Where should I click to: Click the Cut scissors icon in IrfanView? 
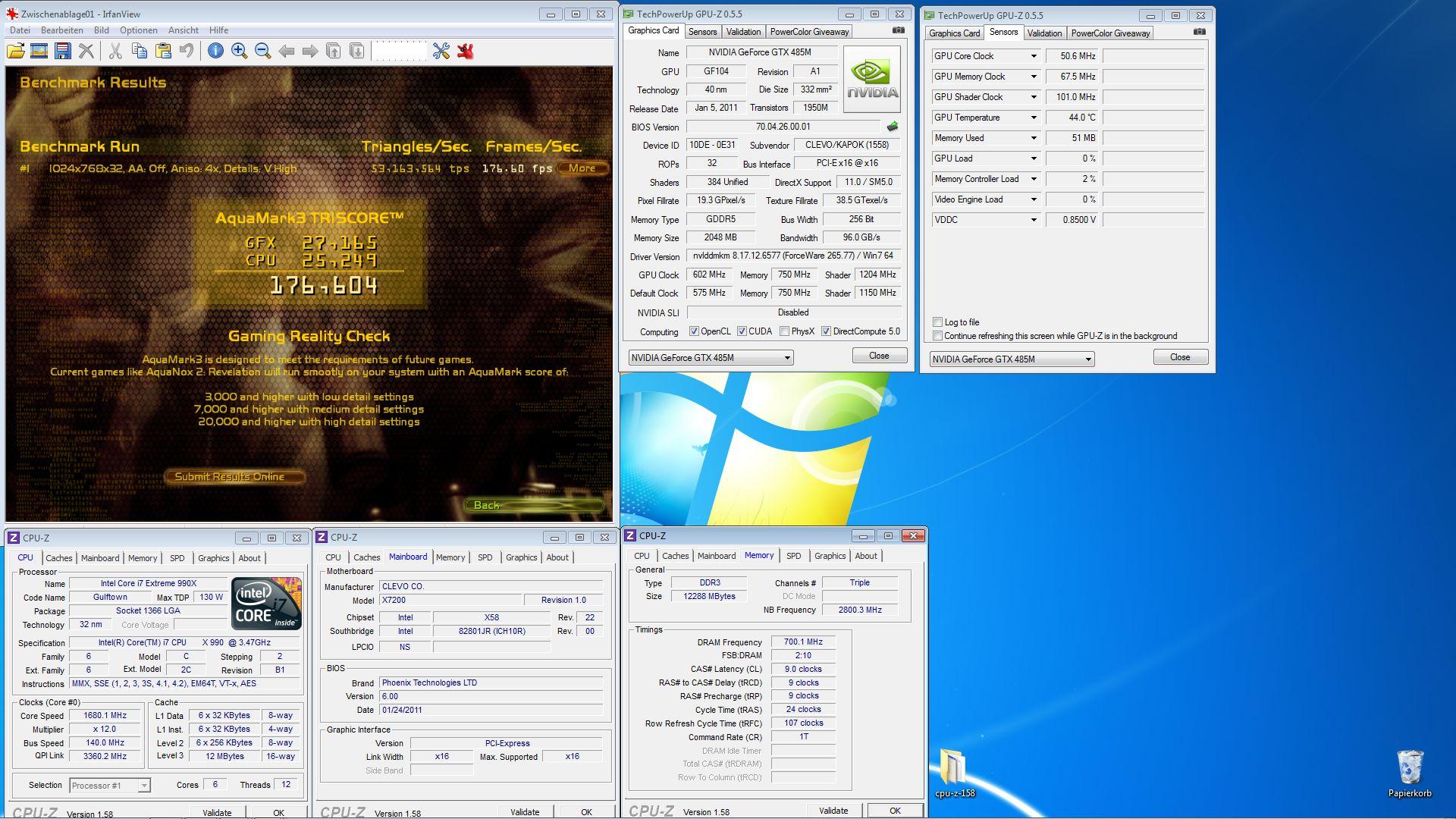point(115,51)
